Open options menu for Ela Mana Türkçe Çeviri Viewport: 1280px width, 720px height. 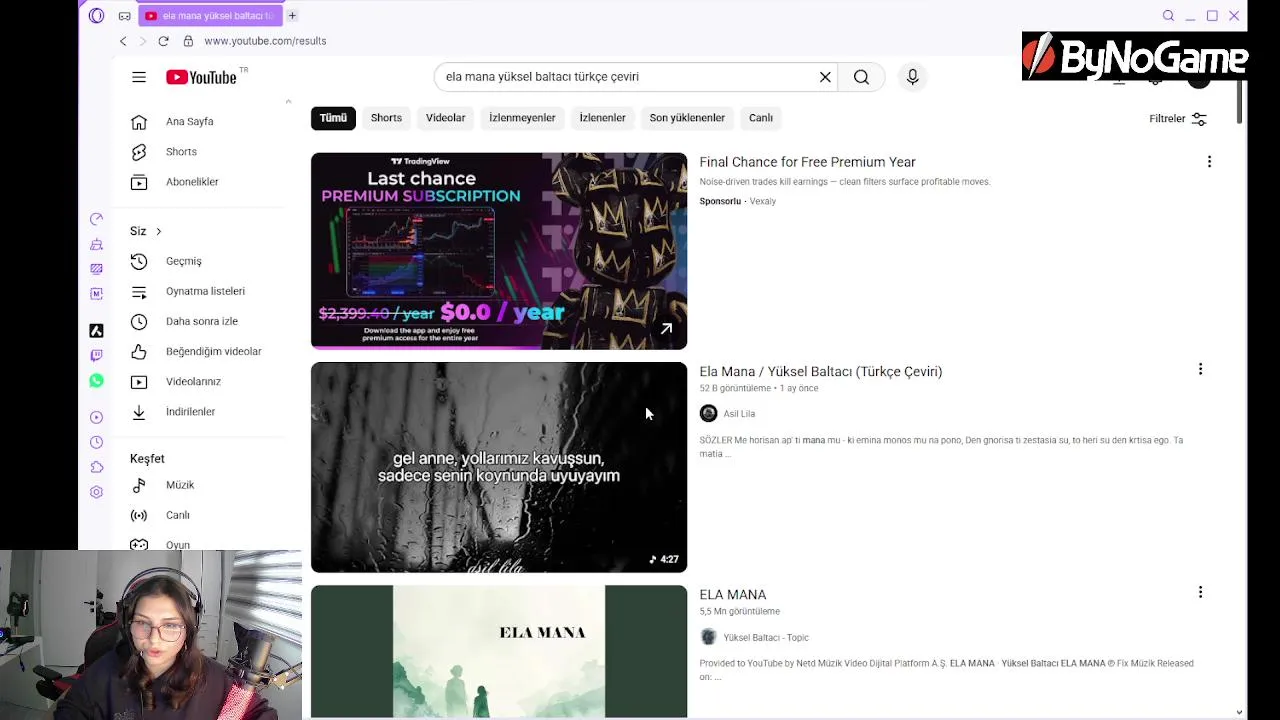pos(1200,369)
